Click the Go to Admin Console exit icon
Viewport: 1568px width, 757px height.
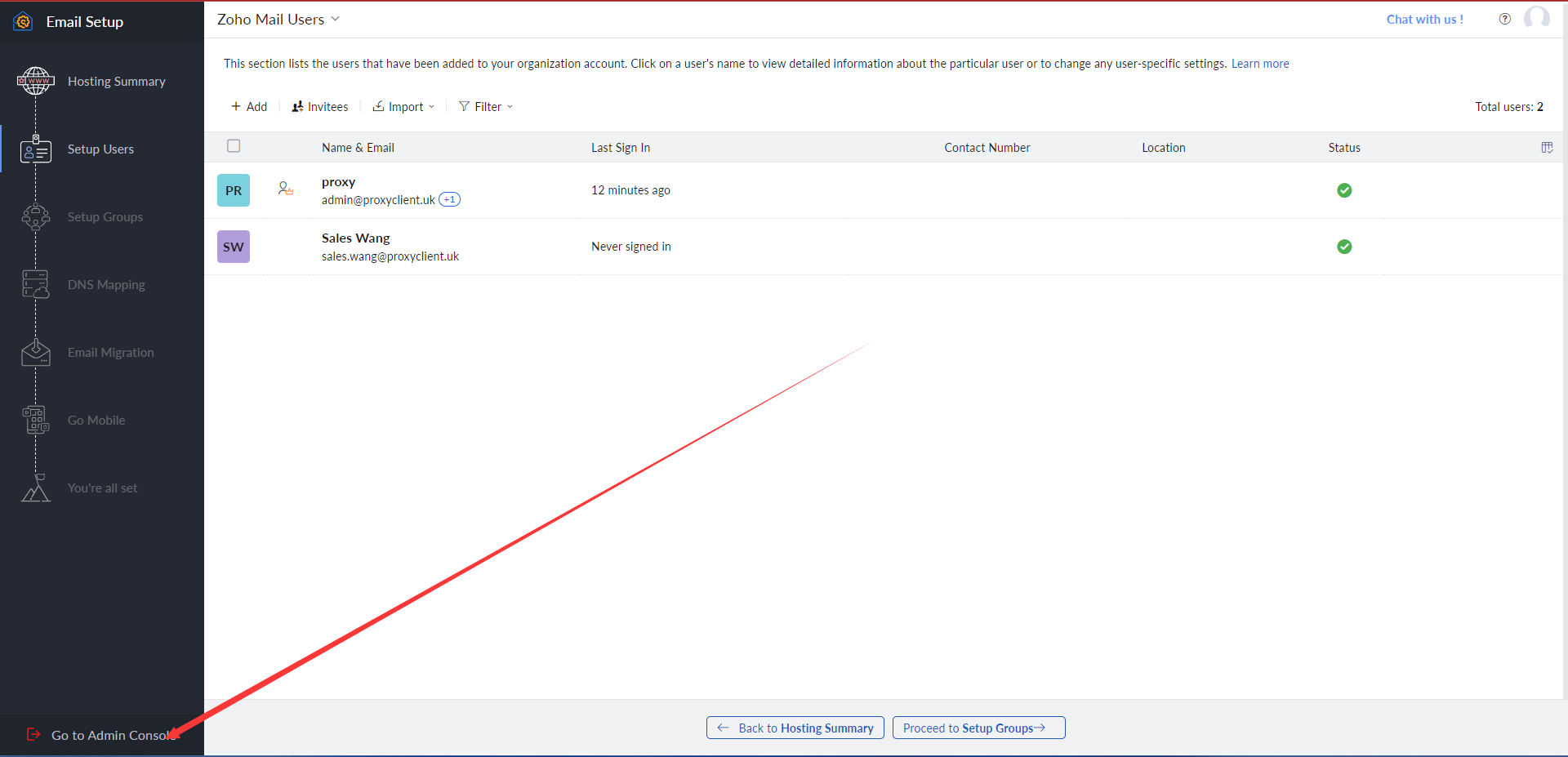click(x=33, y=735)
